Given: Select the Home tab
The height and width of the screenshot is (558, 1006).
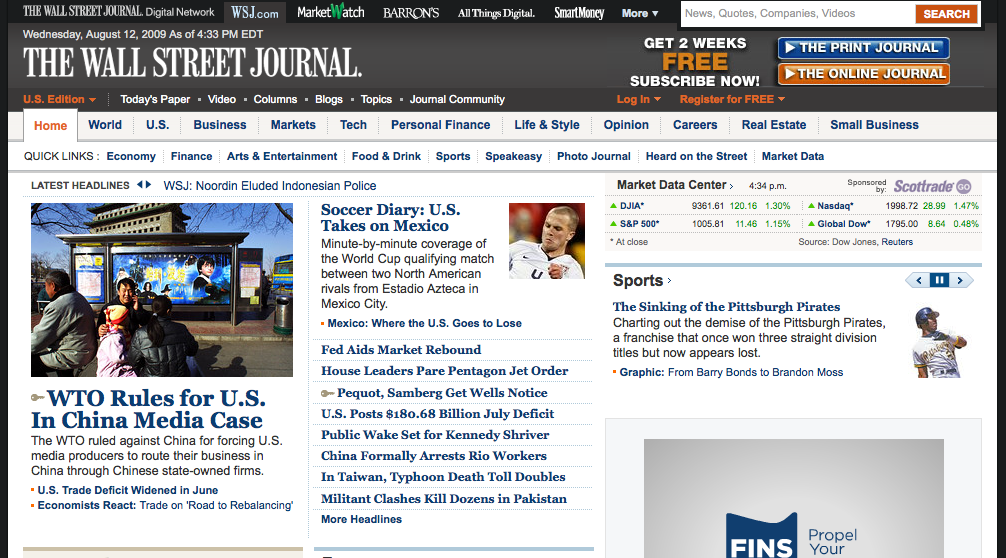Looking at the screenshot, I should pyautogui.click(x=51, y=126).
